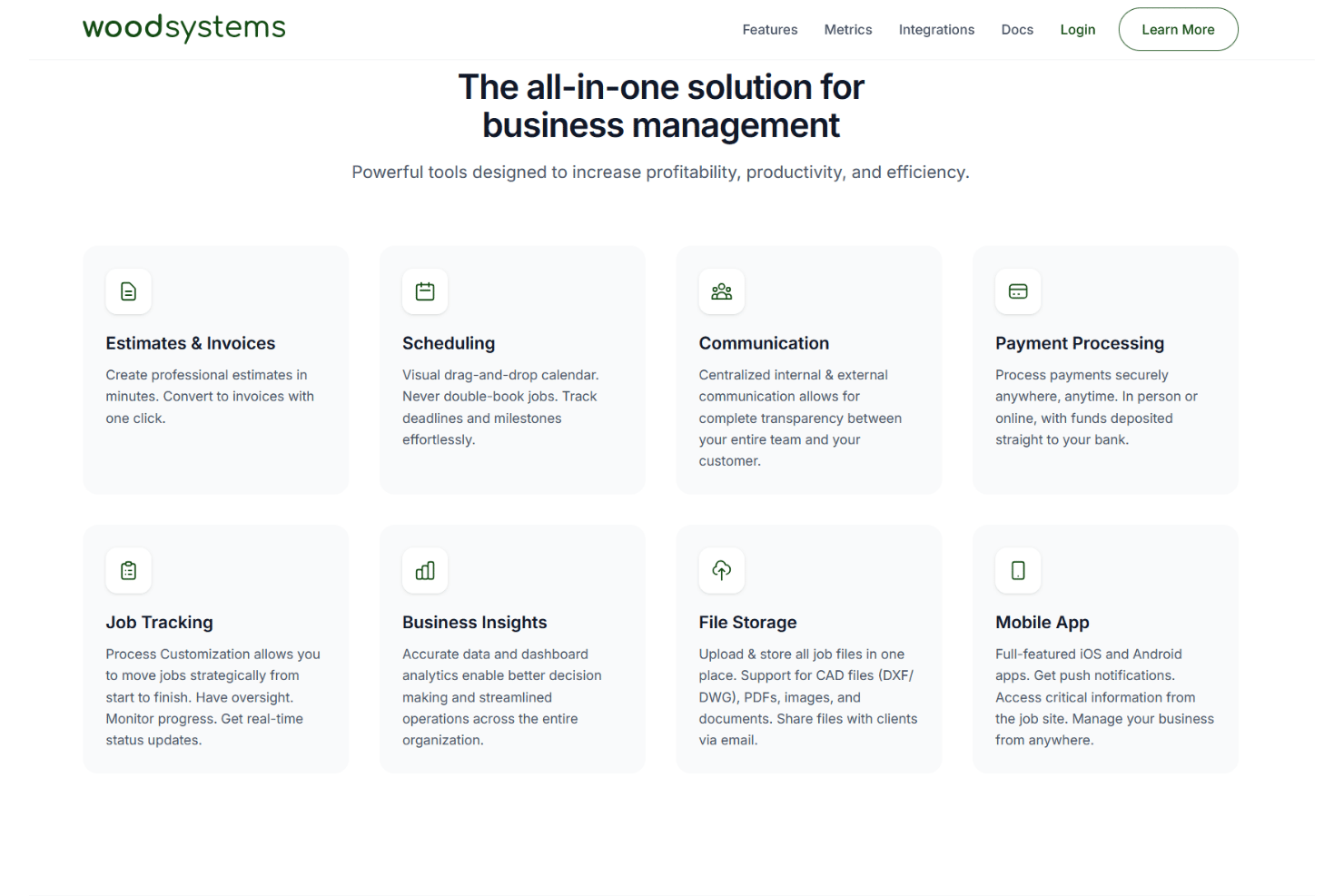Screen dimensions: 1344x896
Task: Open the Docs nav link
Action: pyautogui.click(x=1017, y=30)
